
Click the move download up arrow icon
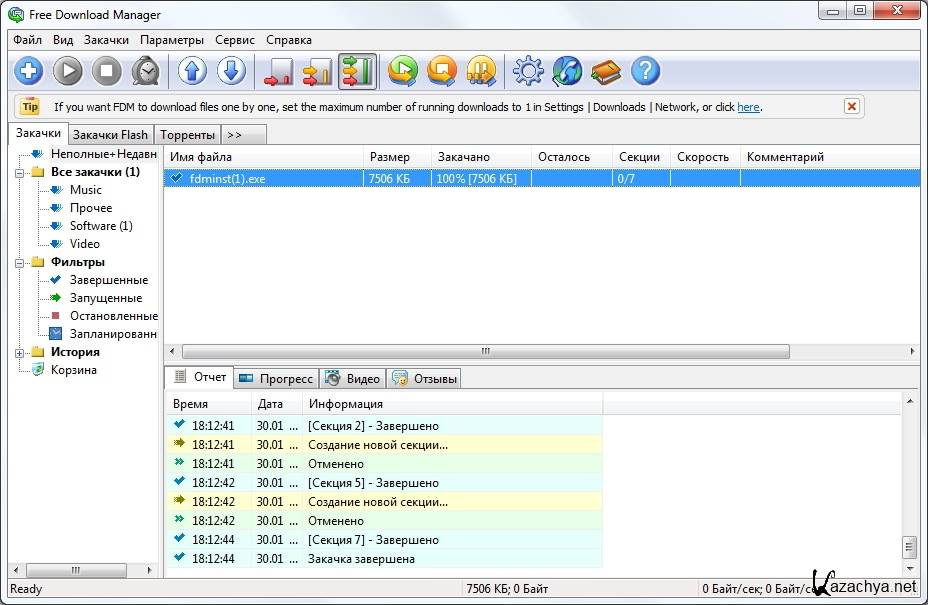(192, 71)
